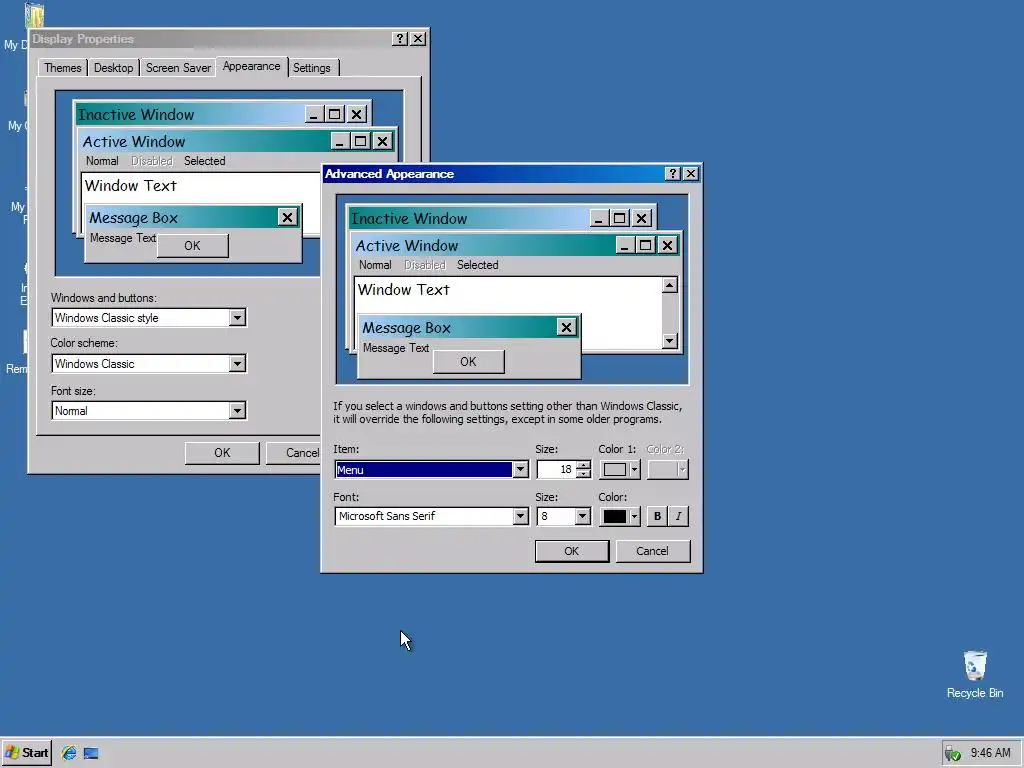Click the Disabled menu item in Advanced Appearance preview
Screen dimensions: 1024x768
424,264
